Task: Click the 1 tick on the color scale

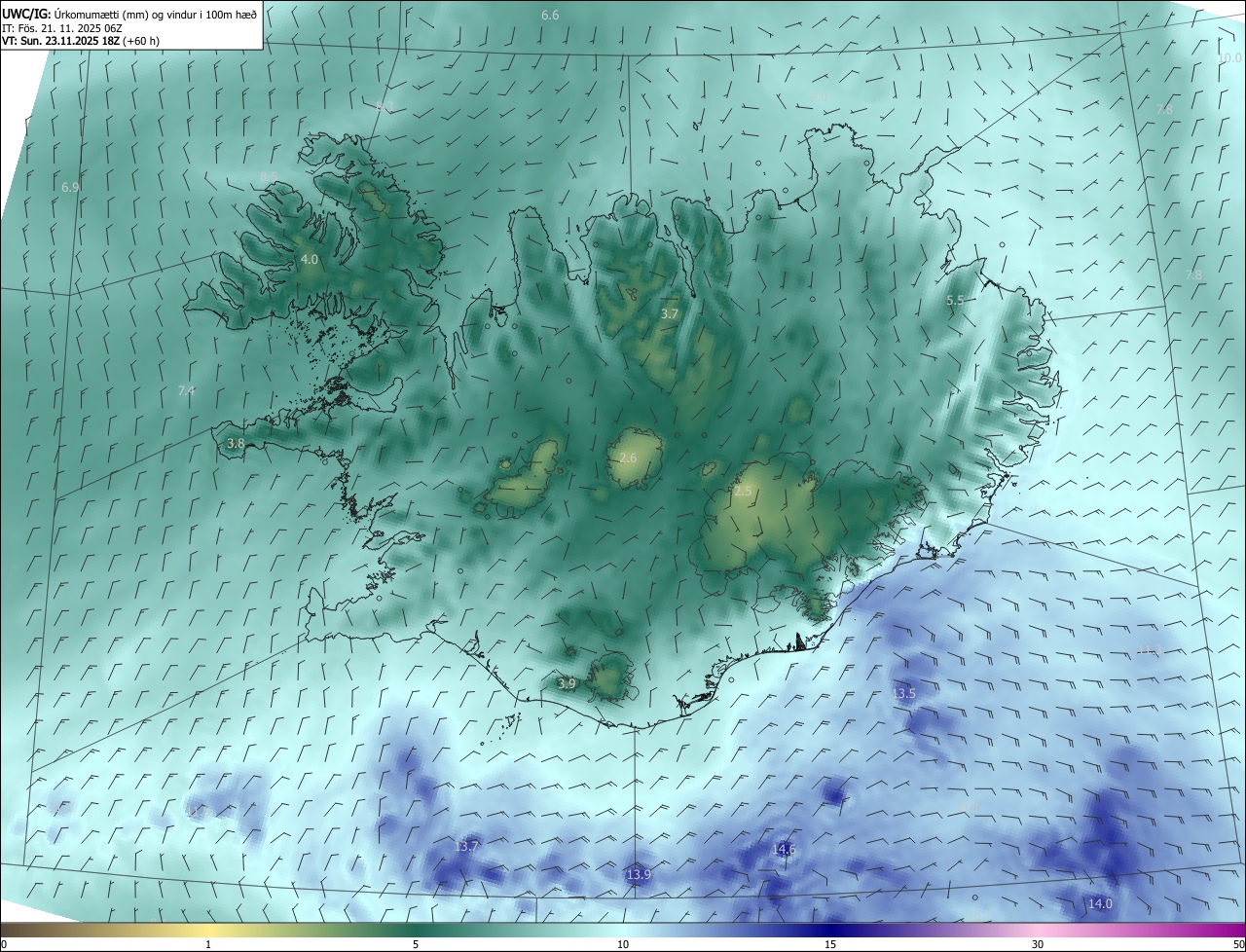Action: pos(208,944)
